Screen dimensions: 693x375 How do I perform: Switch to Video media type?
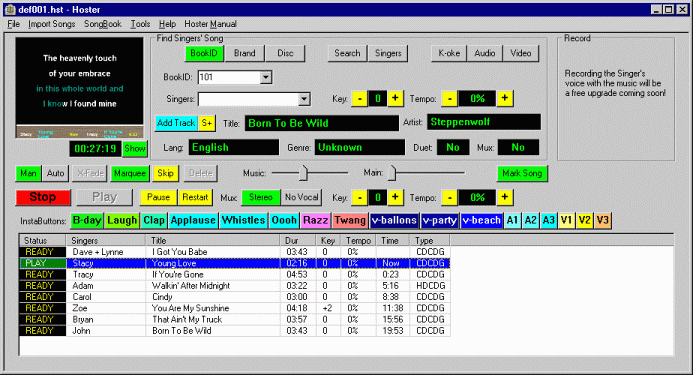coord(521,54)
